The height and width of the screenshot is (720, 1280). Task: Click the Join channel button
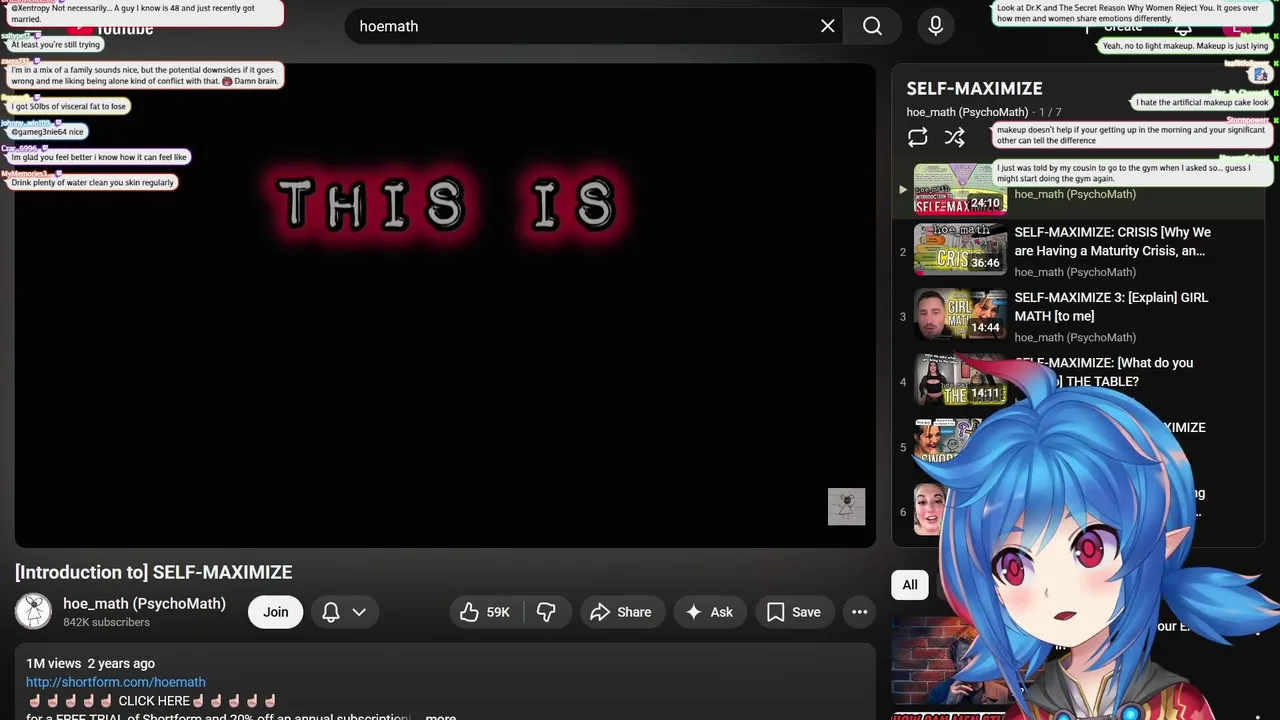pos(276,612)
